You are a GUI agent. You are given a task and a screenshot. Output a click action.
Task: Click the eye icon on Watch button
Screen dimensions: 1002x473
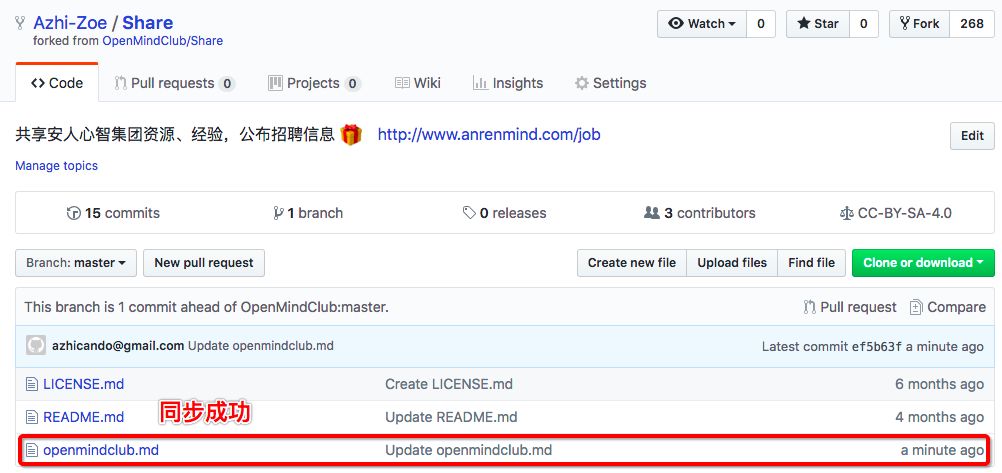675,24
